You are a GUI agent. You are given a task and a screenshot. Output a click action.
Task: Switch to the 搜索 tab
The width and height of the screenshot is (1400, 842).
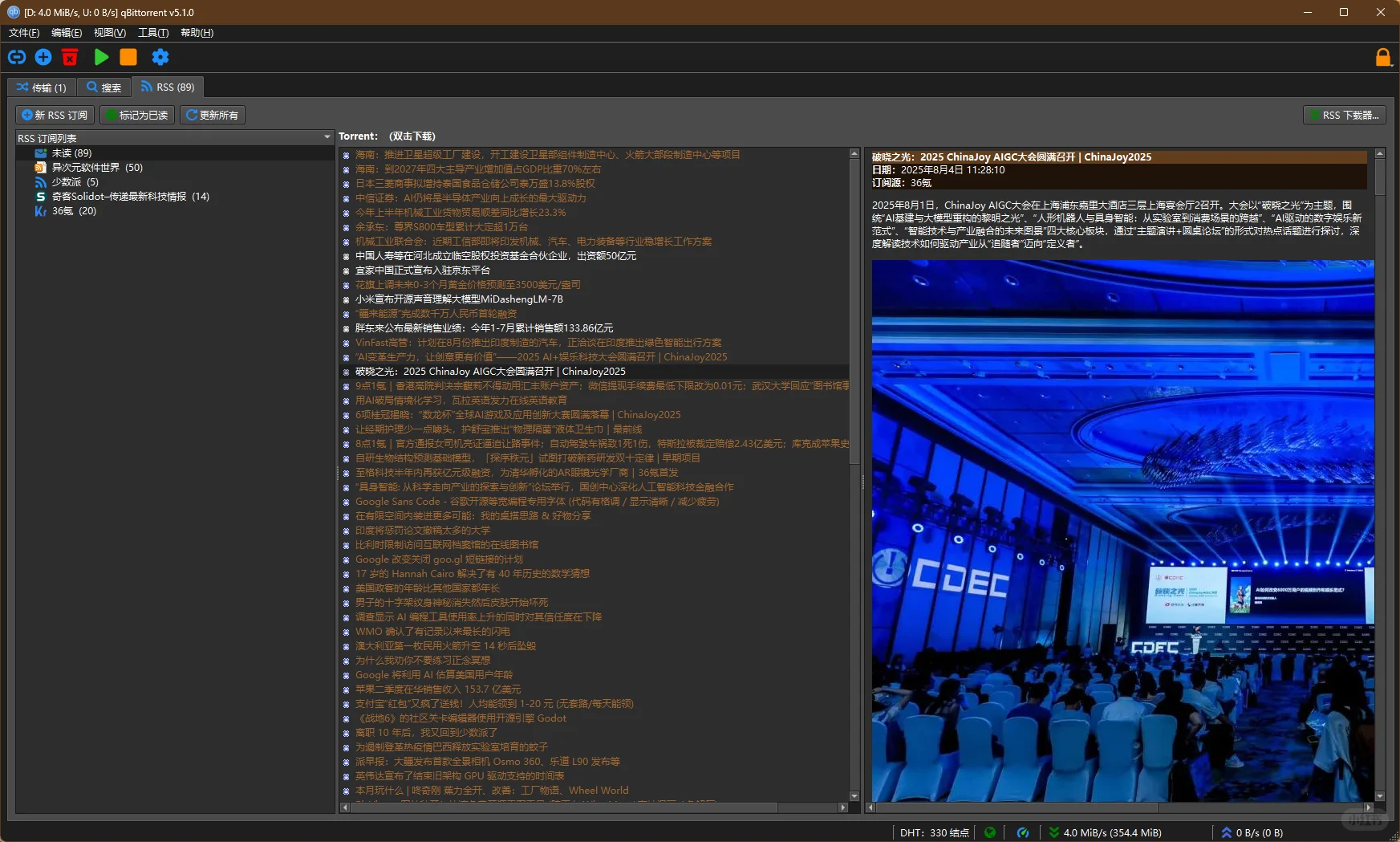[104, 87]
